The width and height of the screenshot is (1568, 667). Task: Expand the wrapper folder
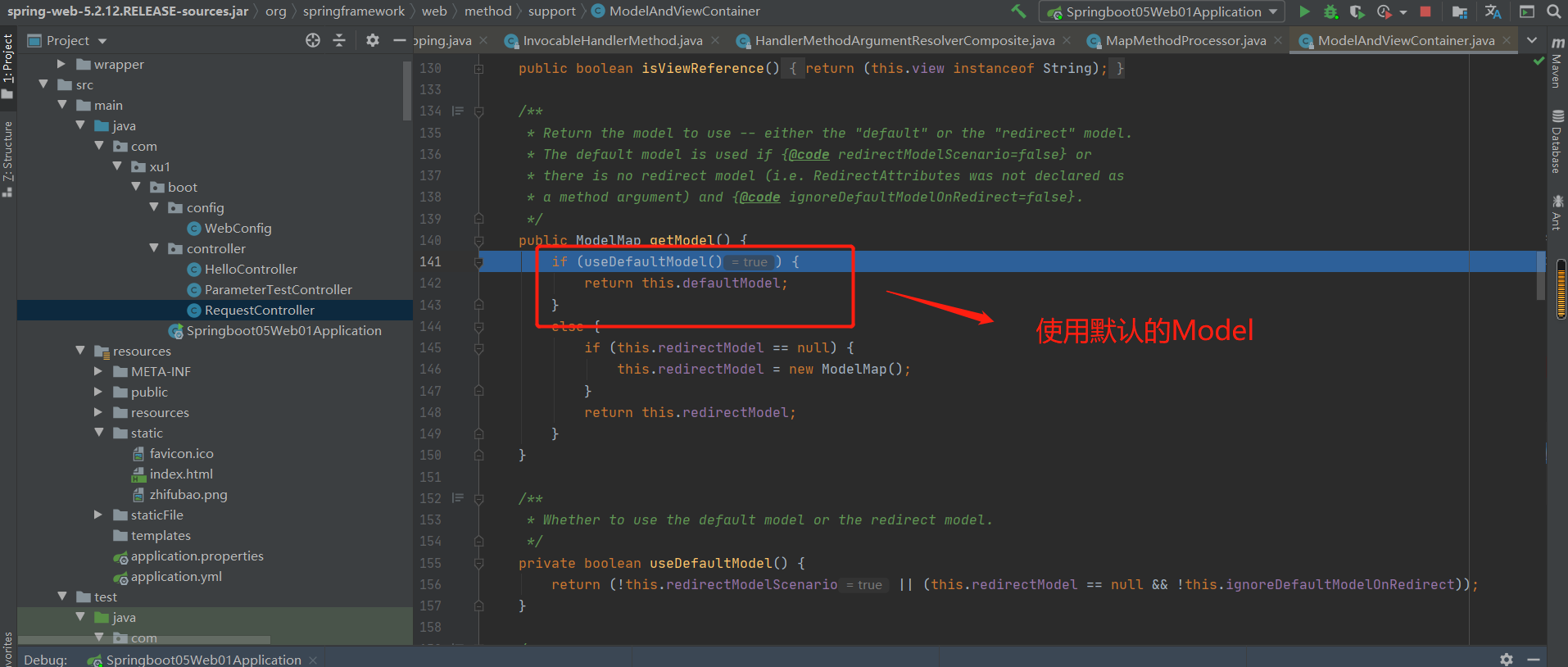click(61, 64)
